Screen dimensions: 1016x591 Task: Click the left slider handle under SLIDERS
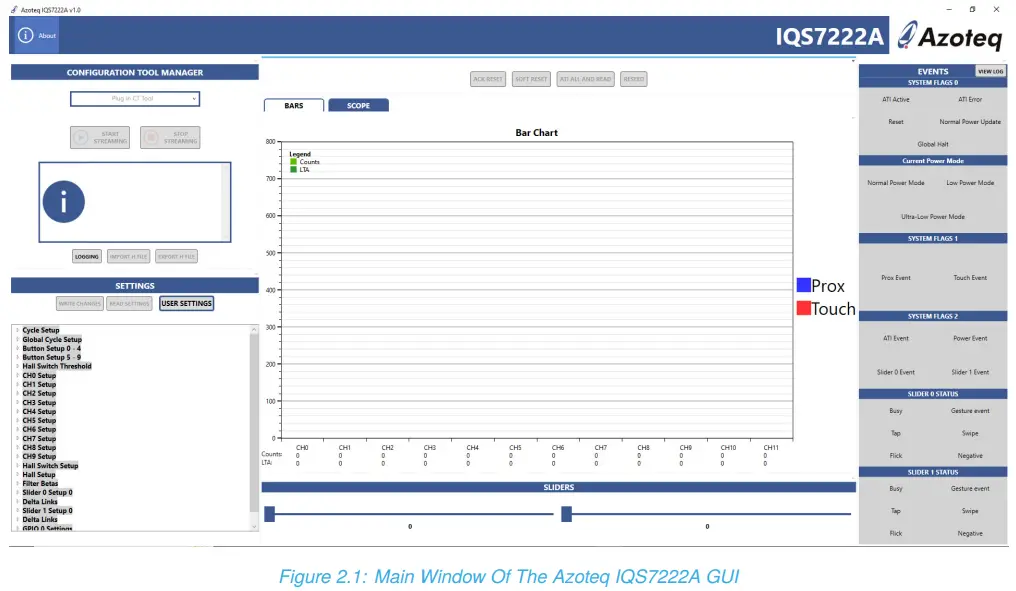point(269,513)
